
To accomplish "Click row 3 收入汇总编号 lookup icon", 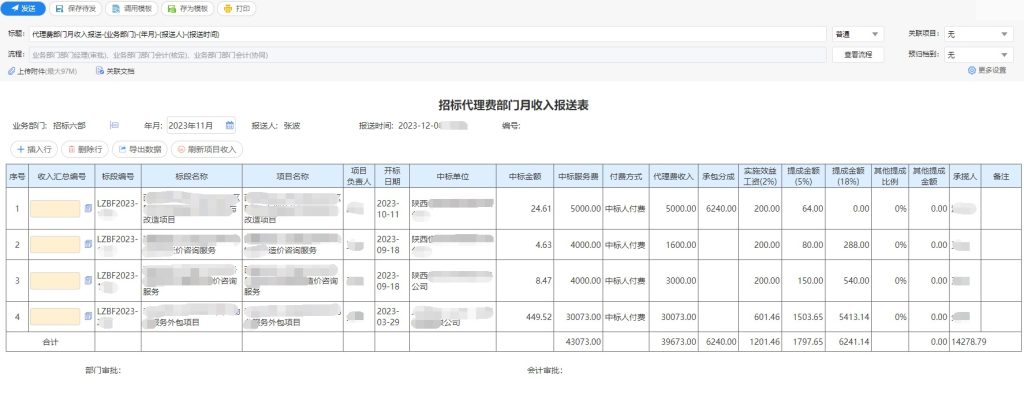I will coord(88,281).
